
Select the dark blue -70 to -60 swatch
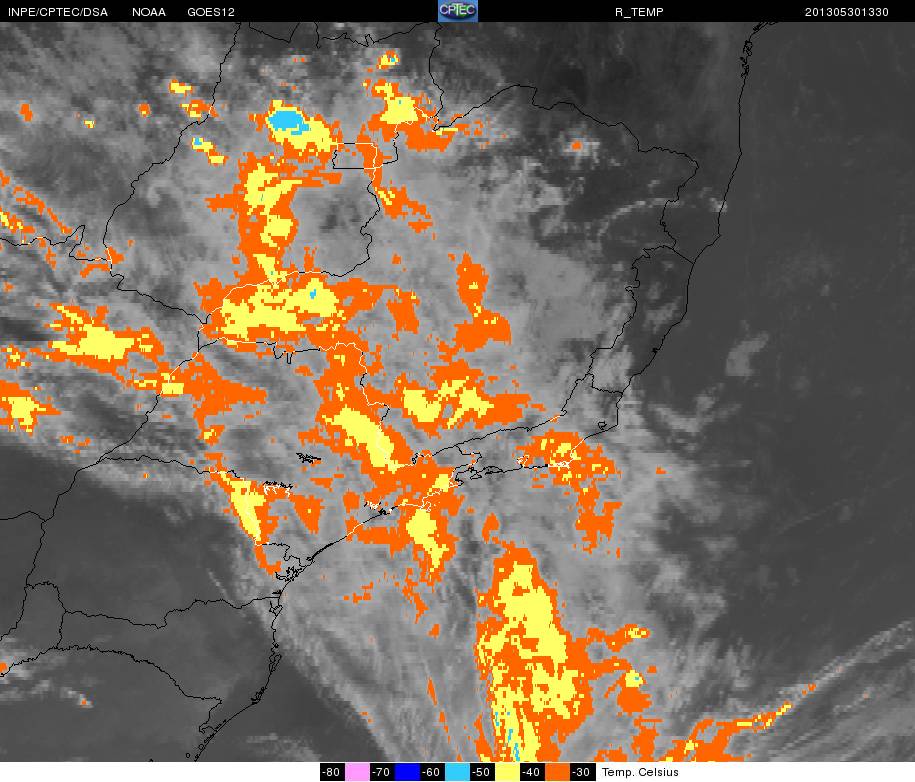[407, 772]
